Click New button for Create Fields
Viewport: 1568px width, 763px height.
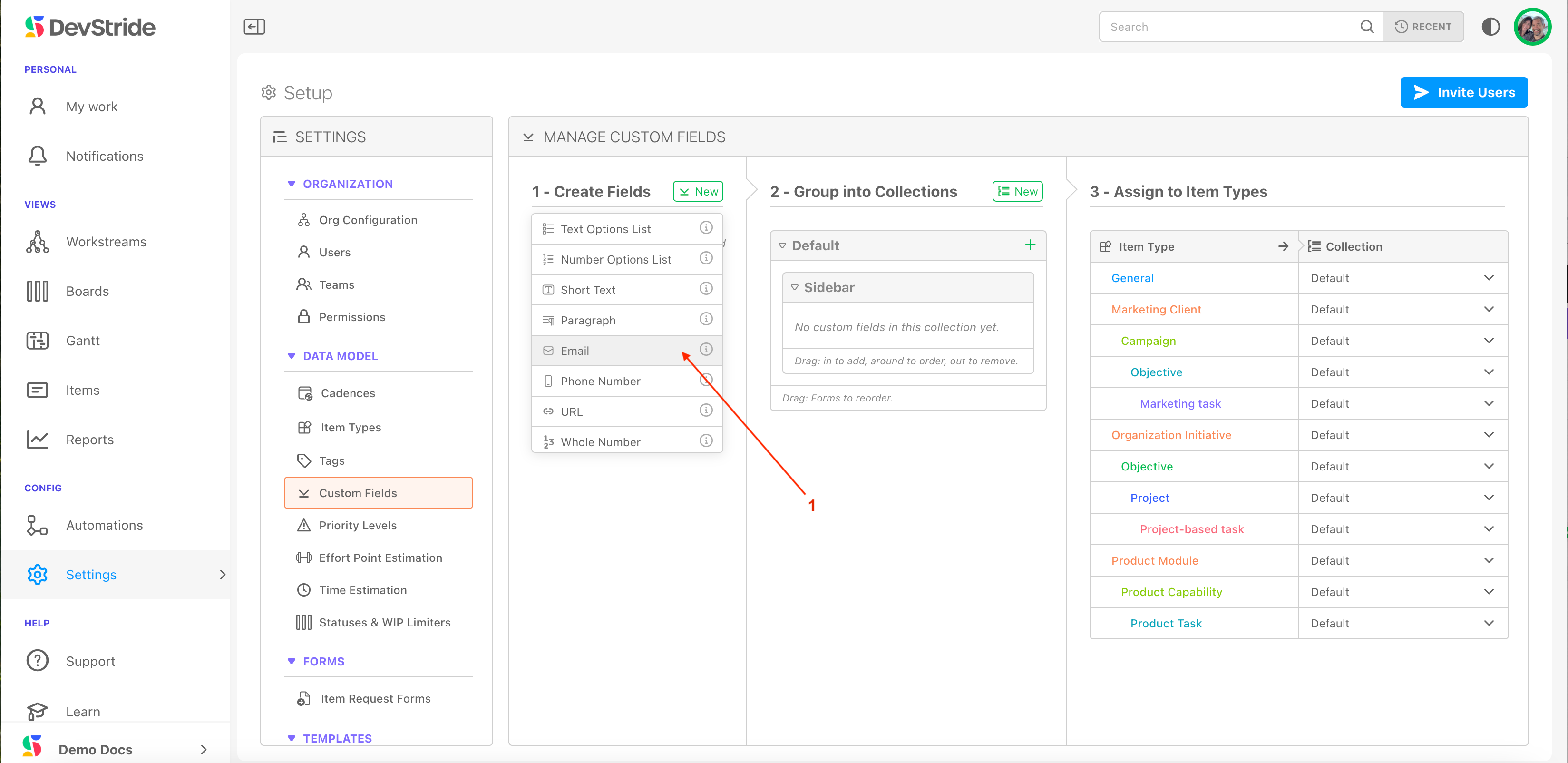(x=698, y=192)
